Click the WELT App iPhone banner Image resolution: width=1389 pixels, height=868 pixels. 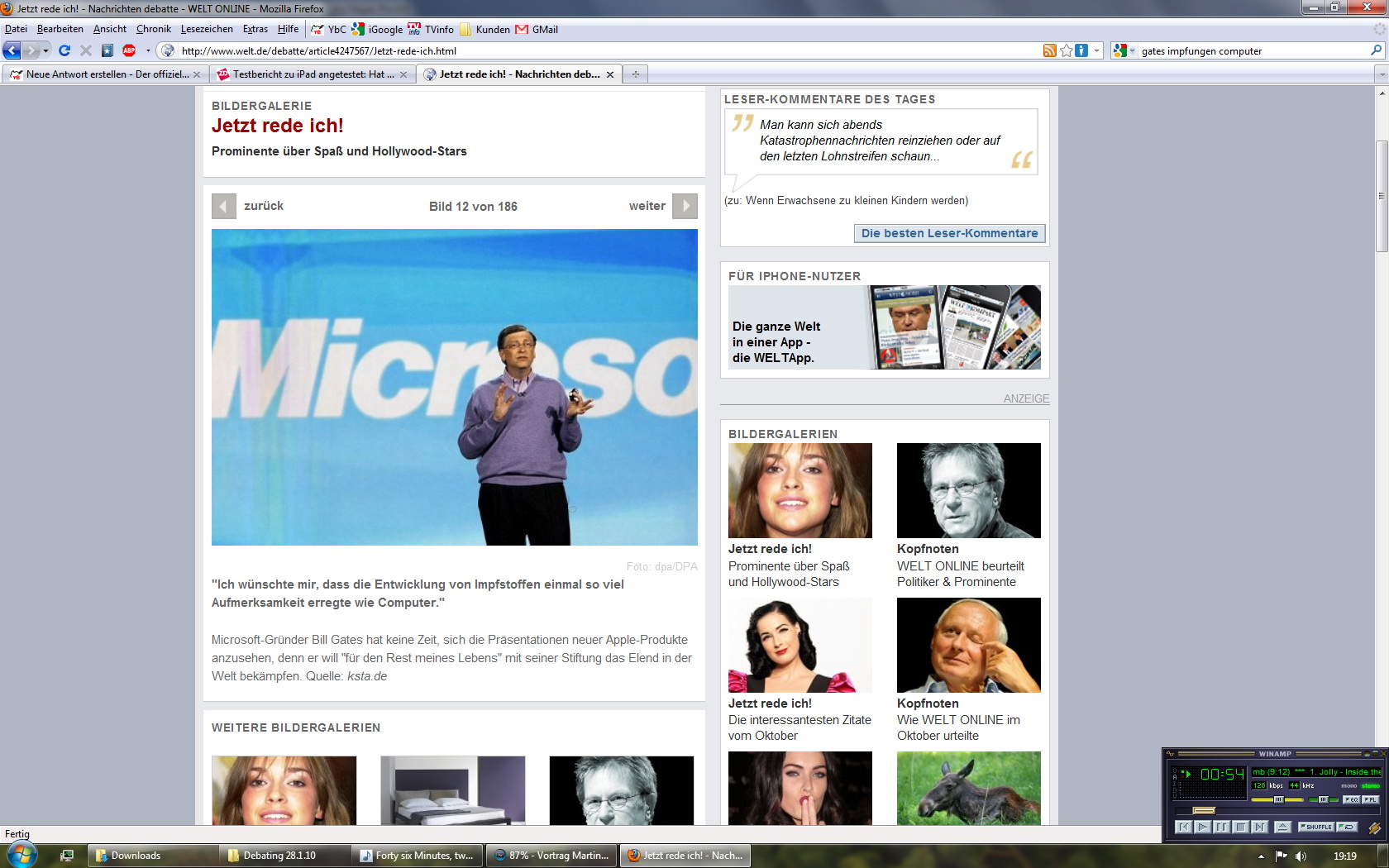tap(884, 327)
